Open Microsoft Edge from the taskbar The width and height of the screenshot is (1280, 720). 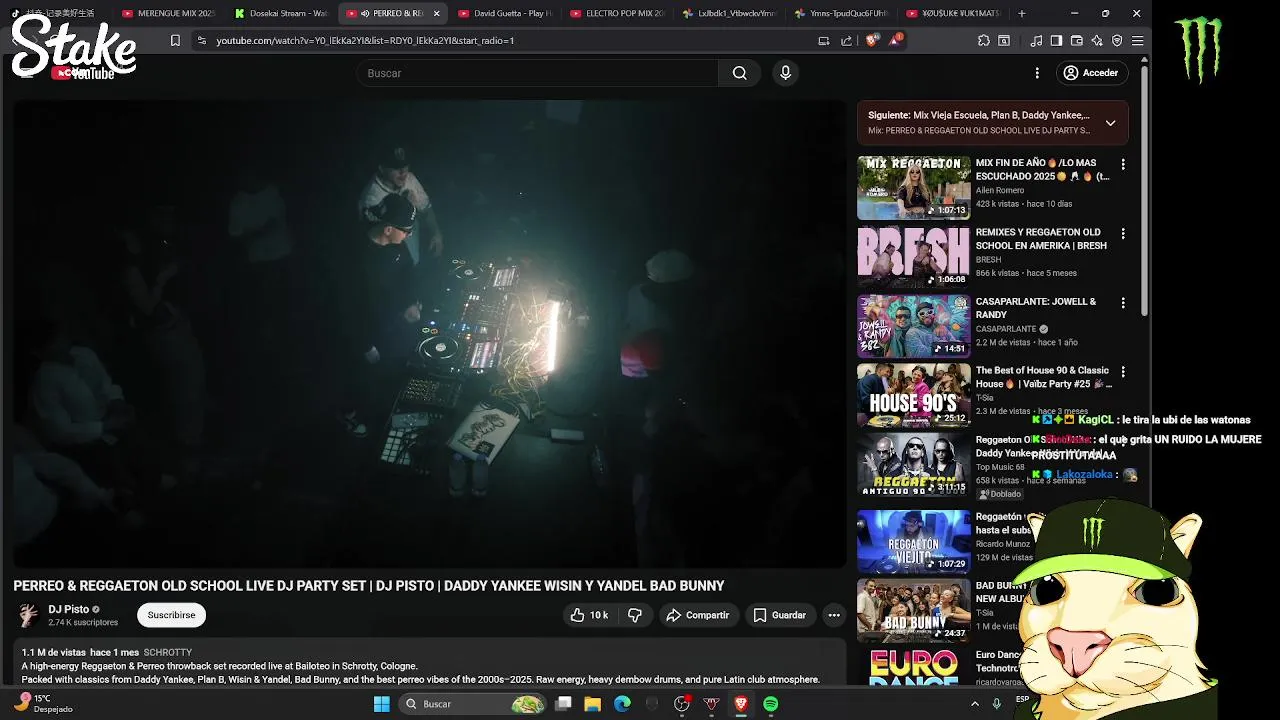click(x=622, y=704)
